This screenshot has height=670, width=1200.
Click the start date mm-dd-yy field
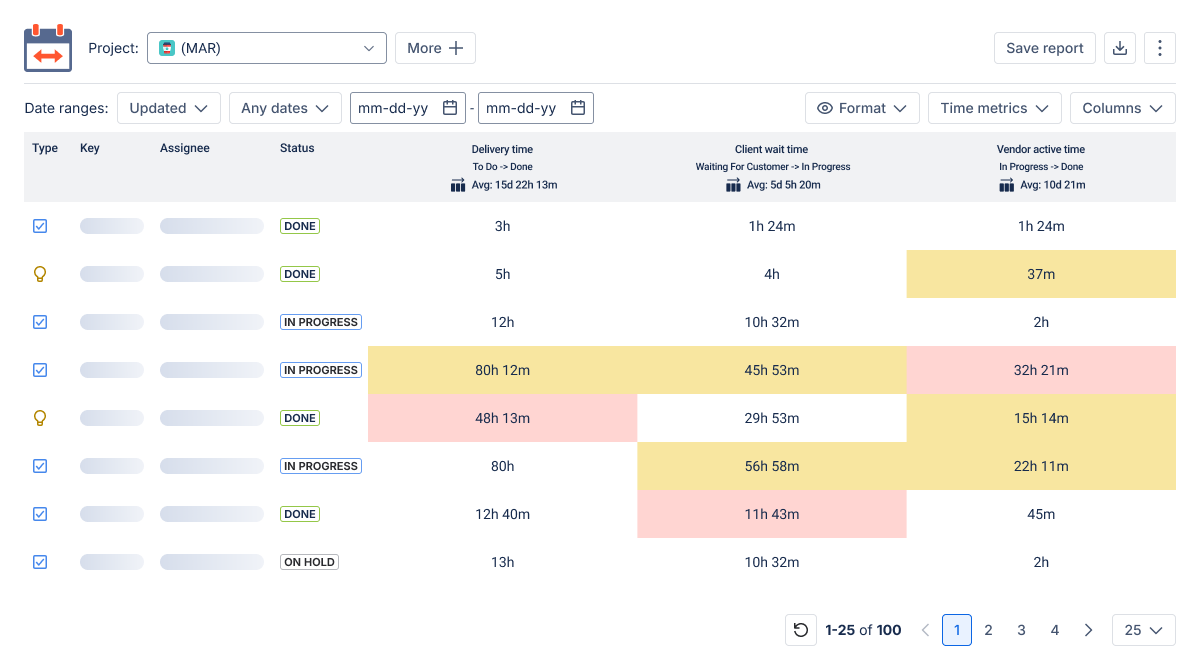(x=408, y=108)
